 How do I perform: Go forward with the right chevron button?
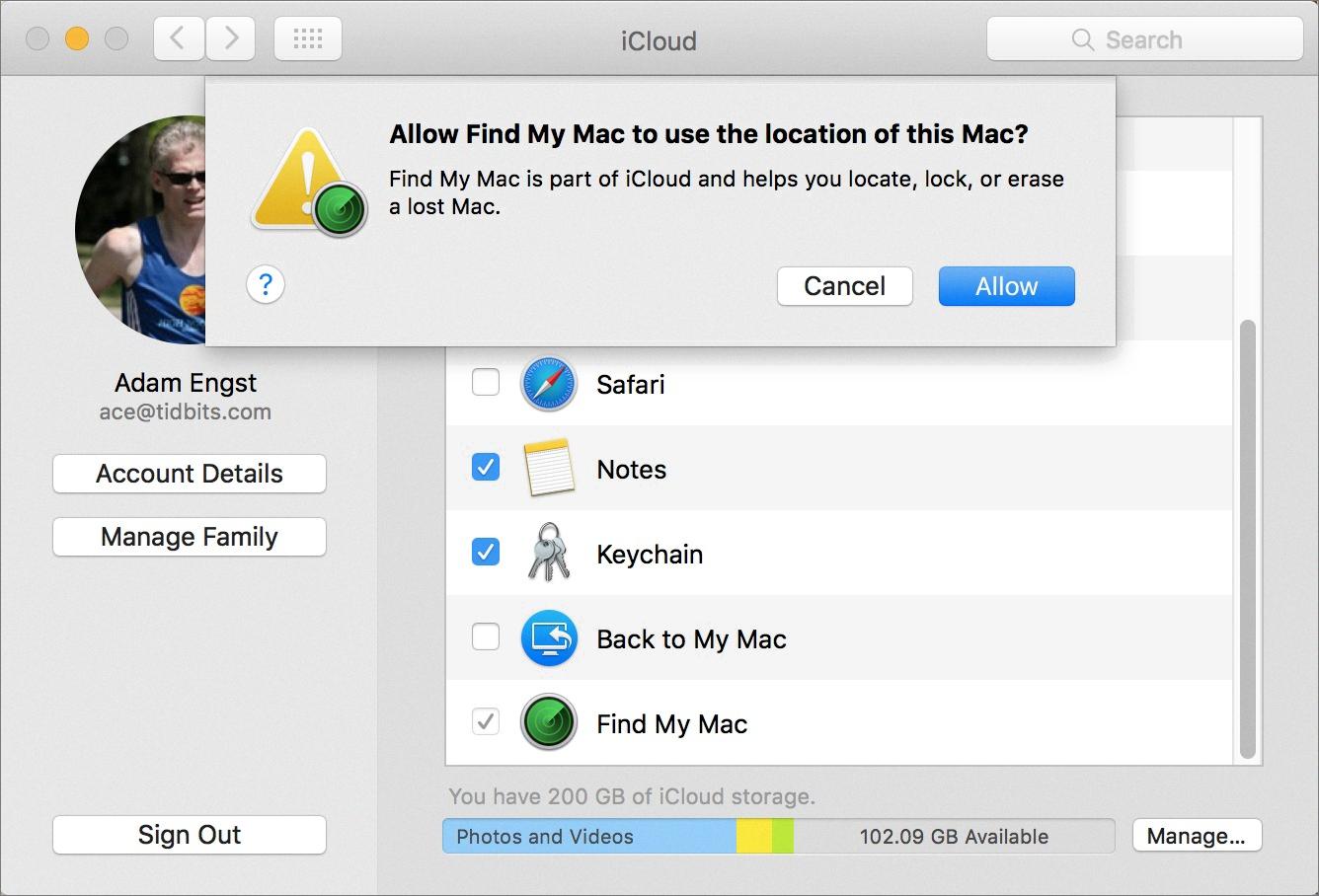pos(231,39)
